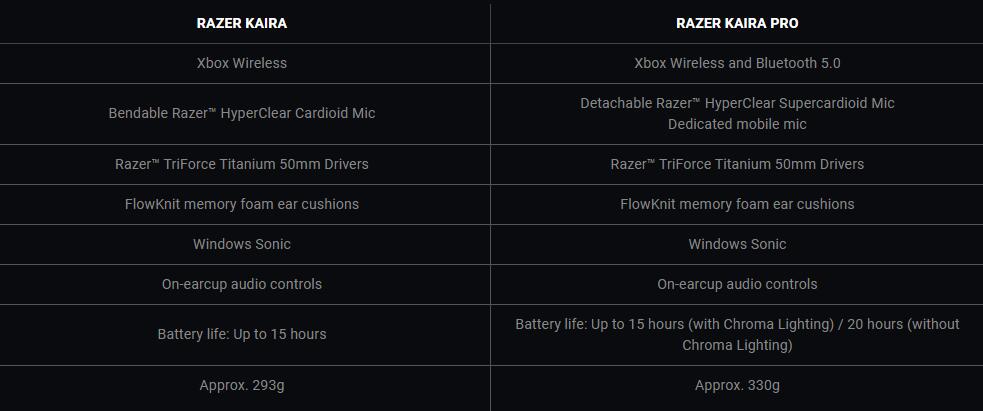Click the Approx. 293g weight cell
Viewport: 983px width, 411px height.
point(242,385)
